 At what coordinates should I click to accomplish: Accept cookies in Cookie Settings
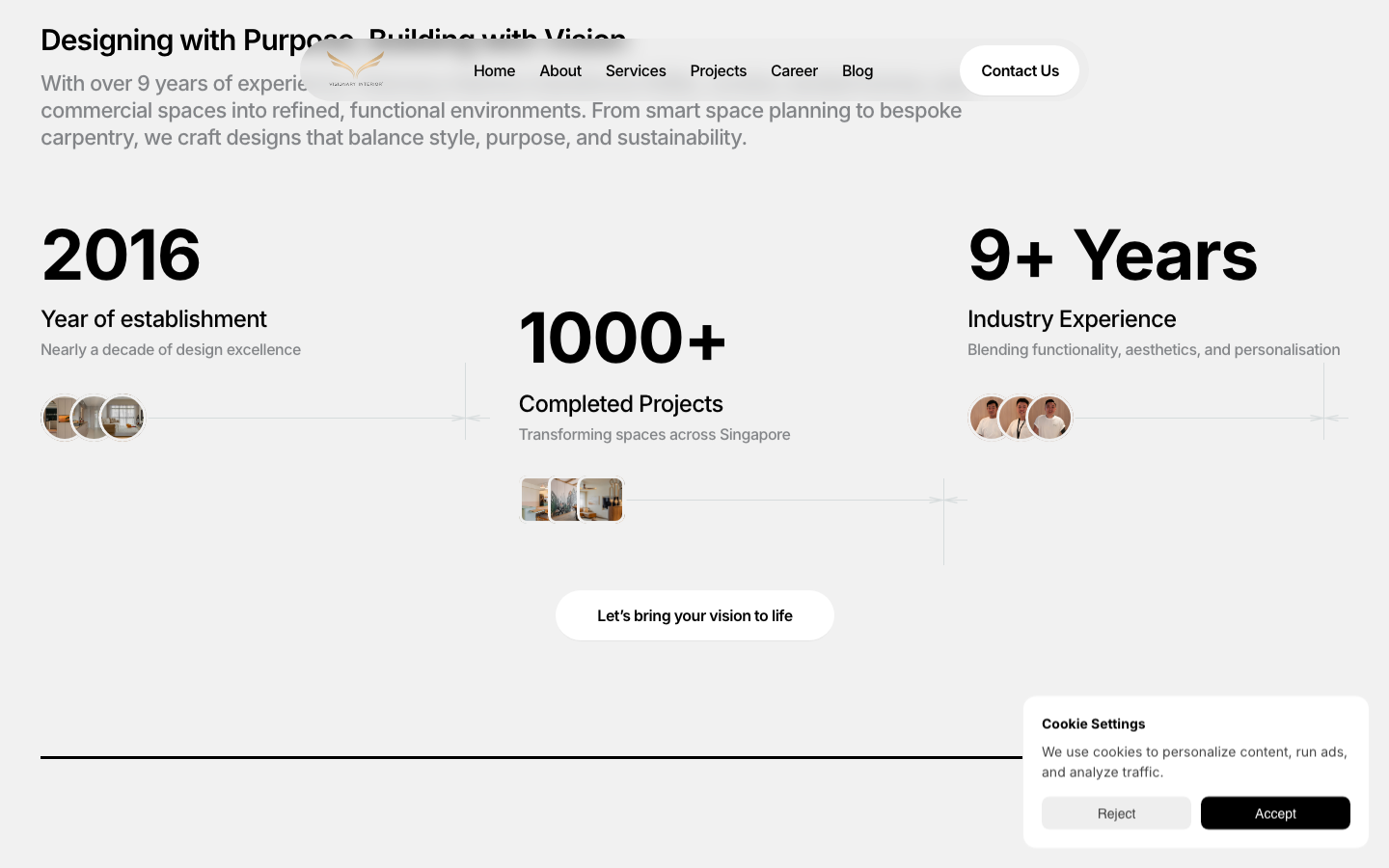coord(1275,813)
